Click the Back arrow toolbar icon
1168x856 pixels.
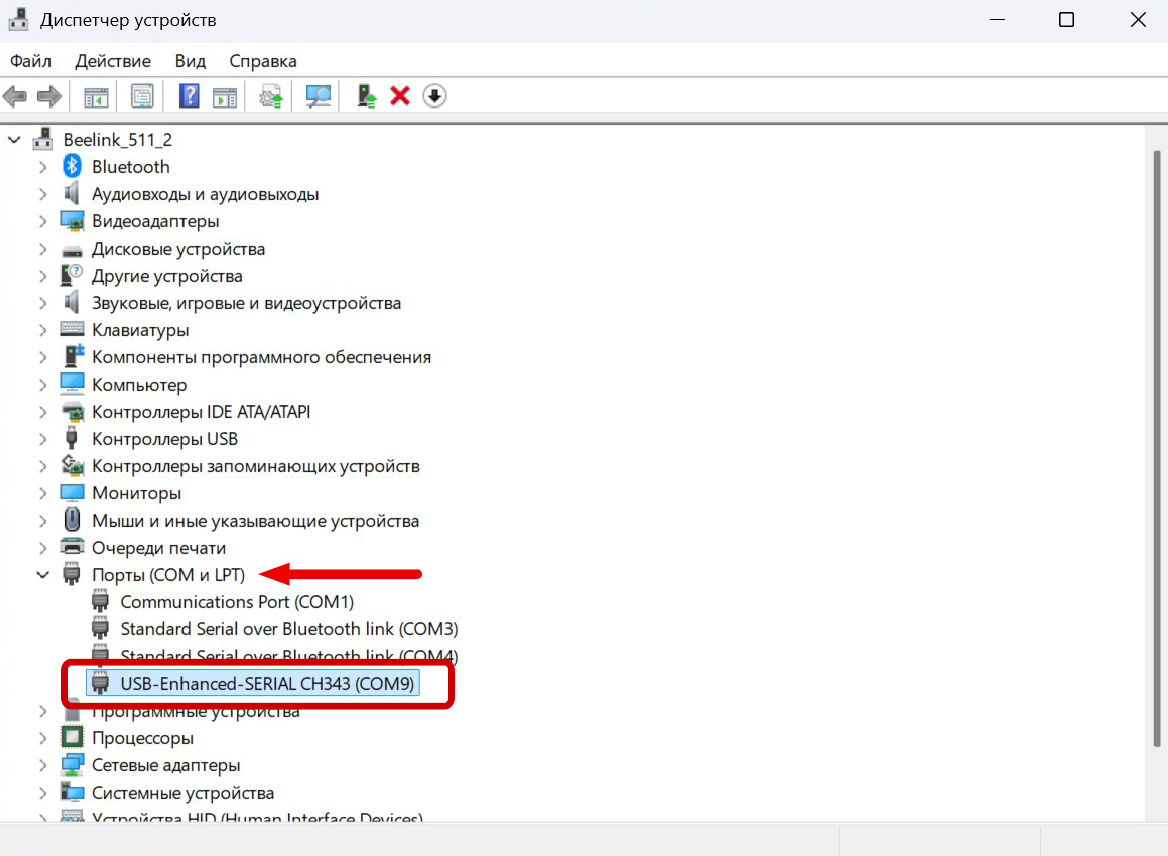[15, 96]
